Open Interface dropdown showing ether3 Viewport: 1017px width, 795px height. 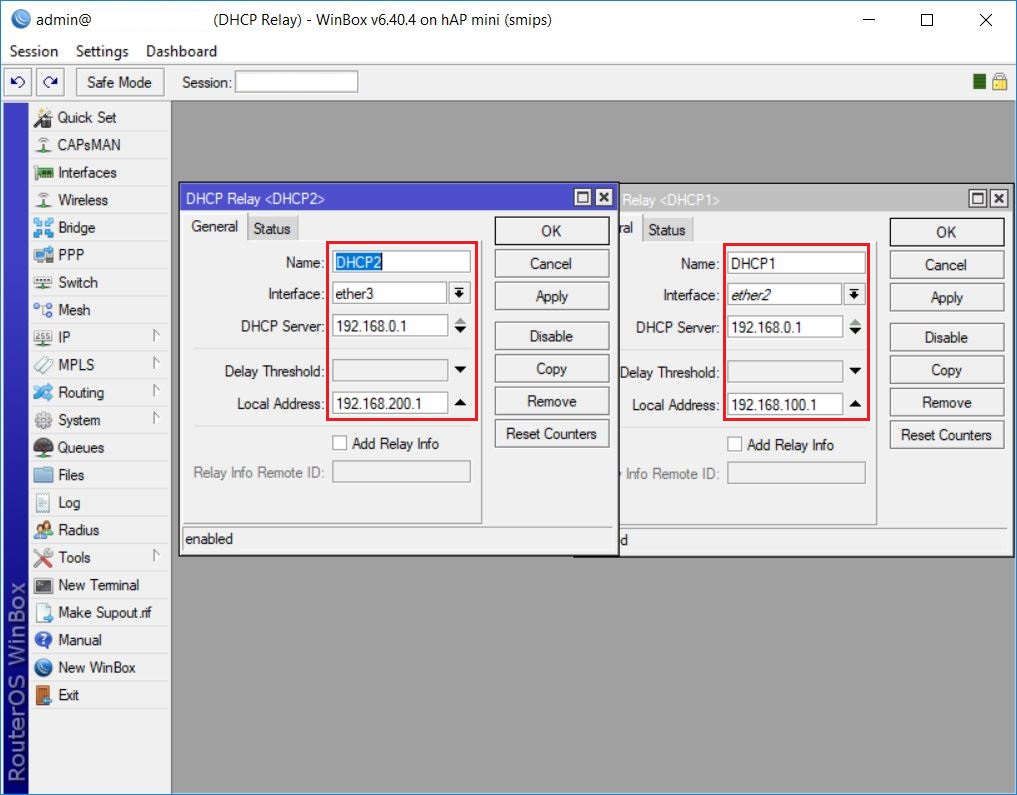(x=459, y=293)
